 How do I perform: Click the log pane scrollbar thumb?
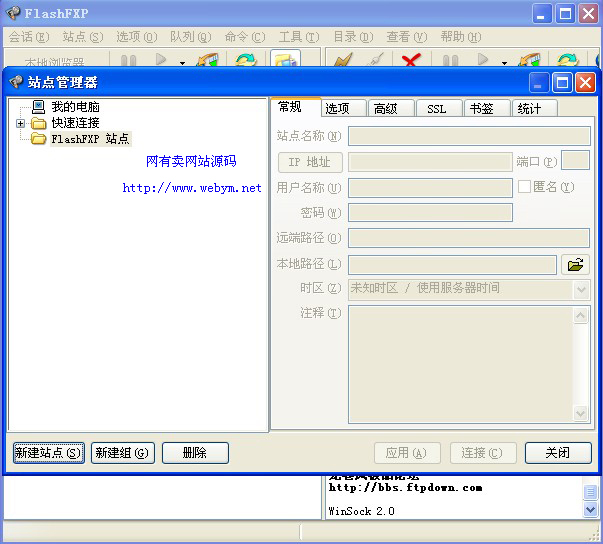click(590, 492)
